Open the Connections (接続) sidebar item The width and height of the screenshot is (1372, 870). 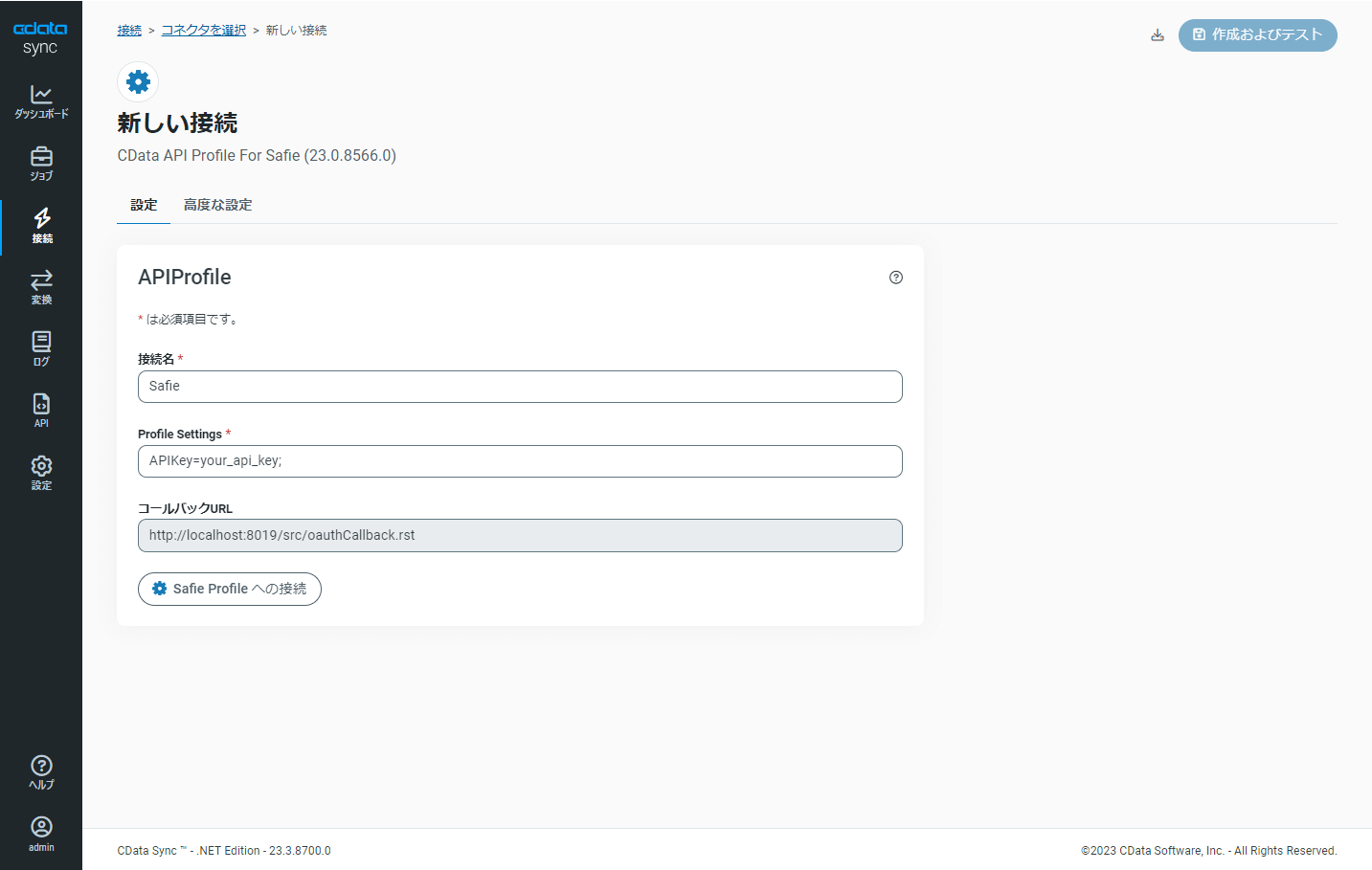pyautogui.click(x=42, y=226)
